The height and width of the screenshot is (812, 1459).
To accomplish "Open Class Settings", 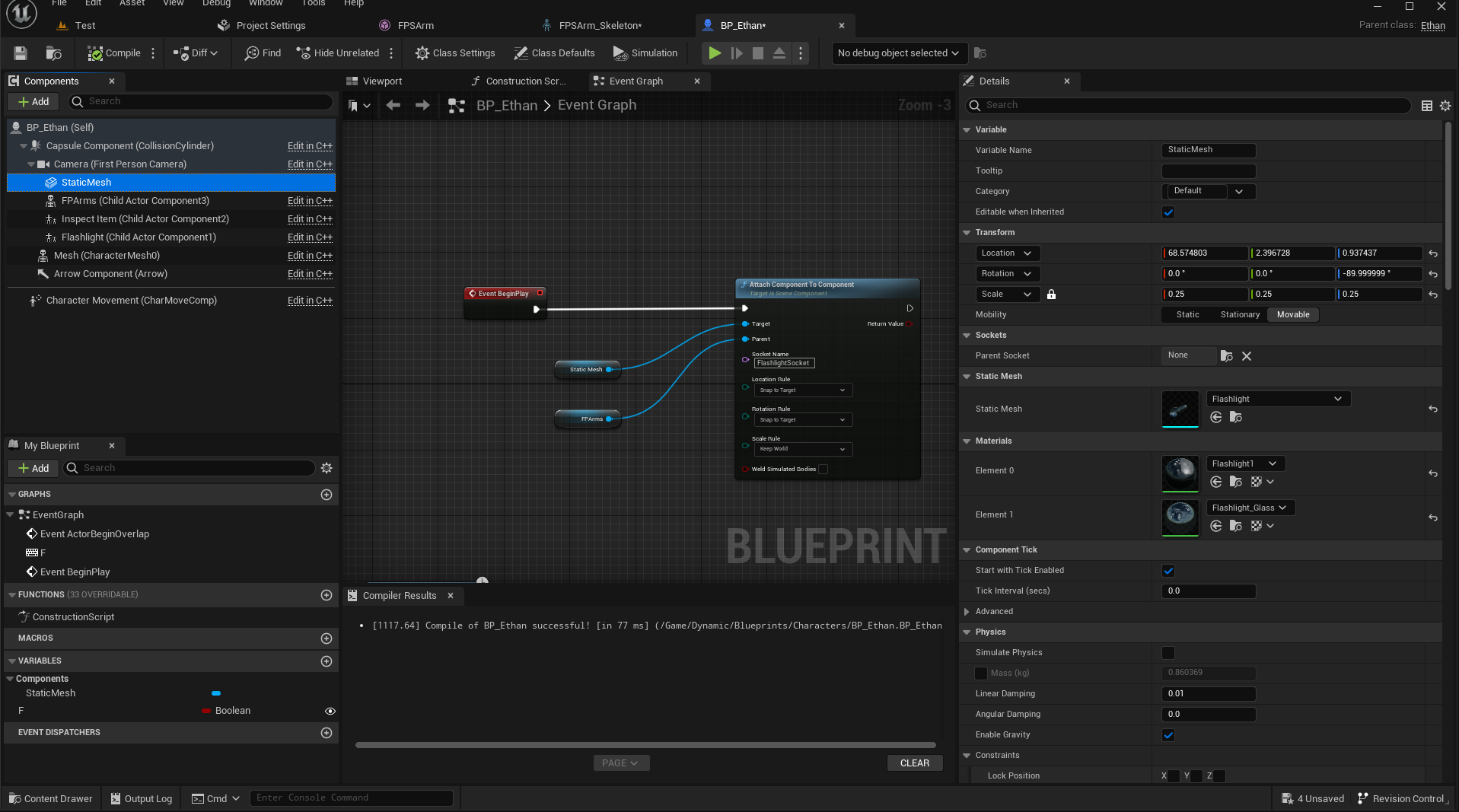I will coord(455,53).
